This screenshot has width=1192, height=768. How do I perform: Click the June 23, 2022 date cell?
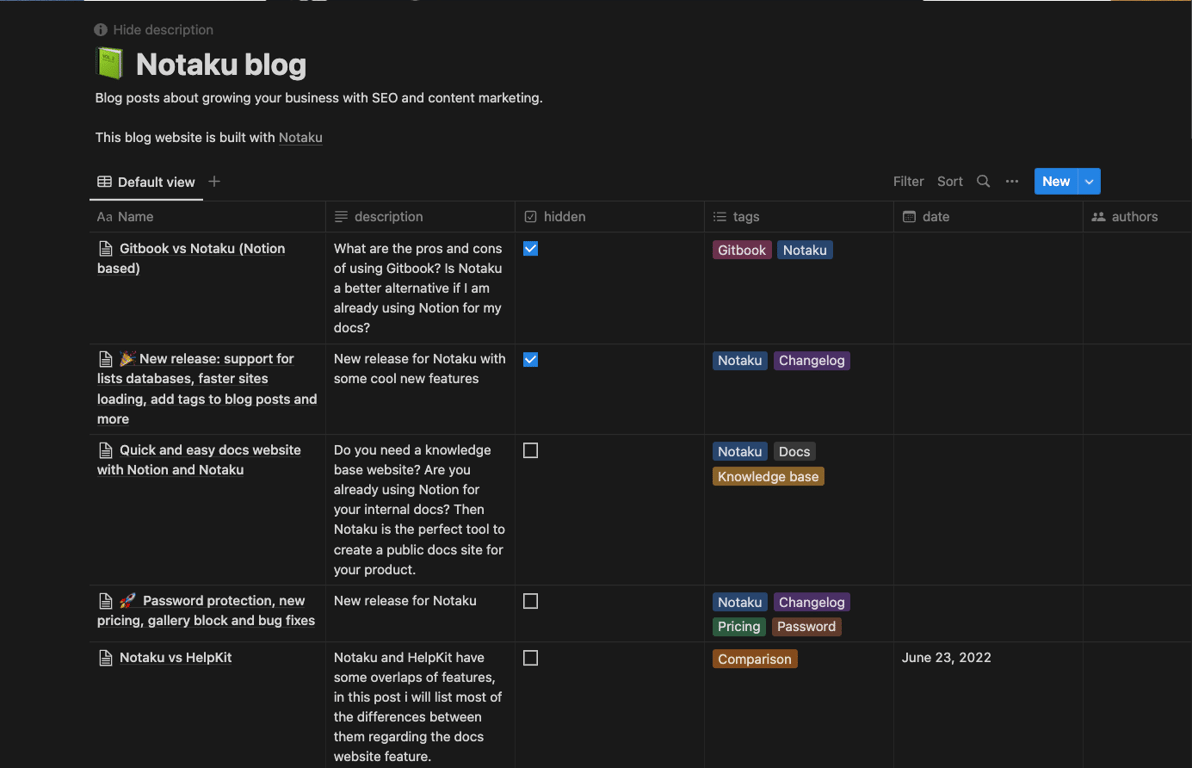pos(946,658)
